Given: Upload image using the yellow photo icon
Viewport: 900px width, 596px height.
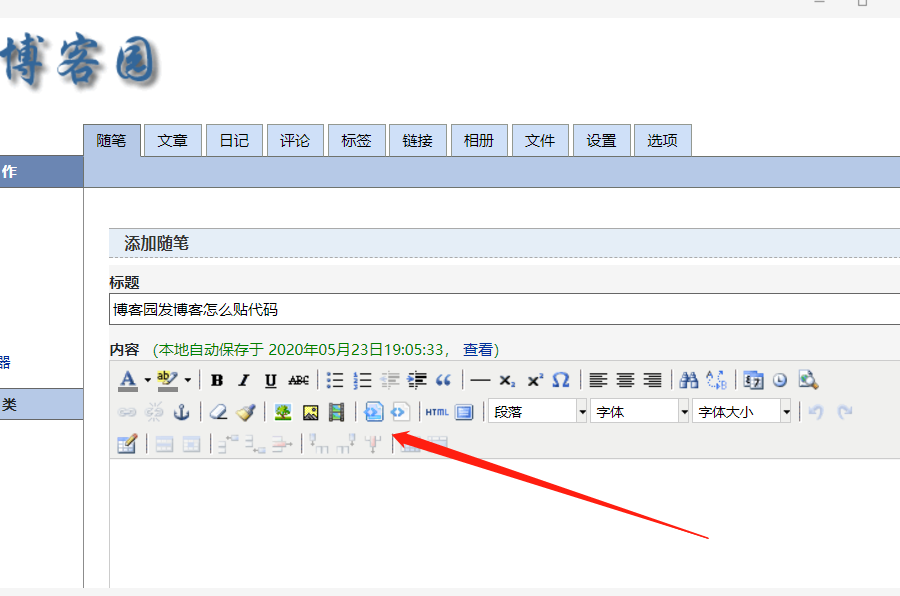Looking at the screenshot, I should tap(311, 412).
